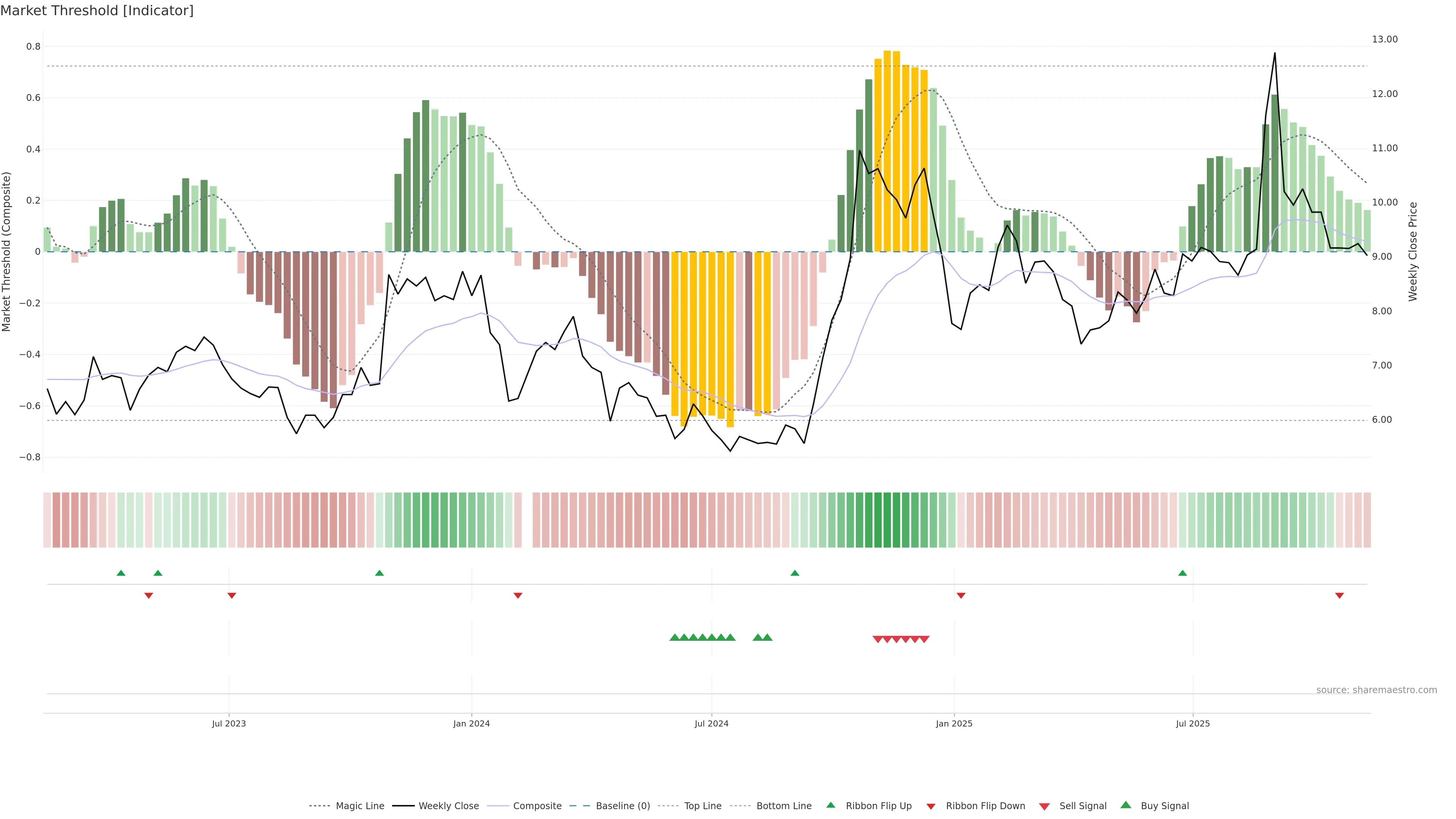Click the Top Line legend entry
The image size is (1456, 819).
(x=703, y=806)
